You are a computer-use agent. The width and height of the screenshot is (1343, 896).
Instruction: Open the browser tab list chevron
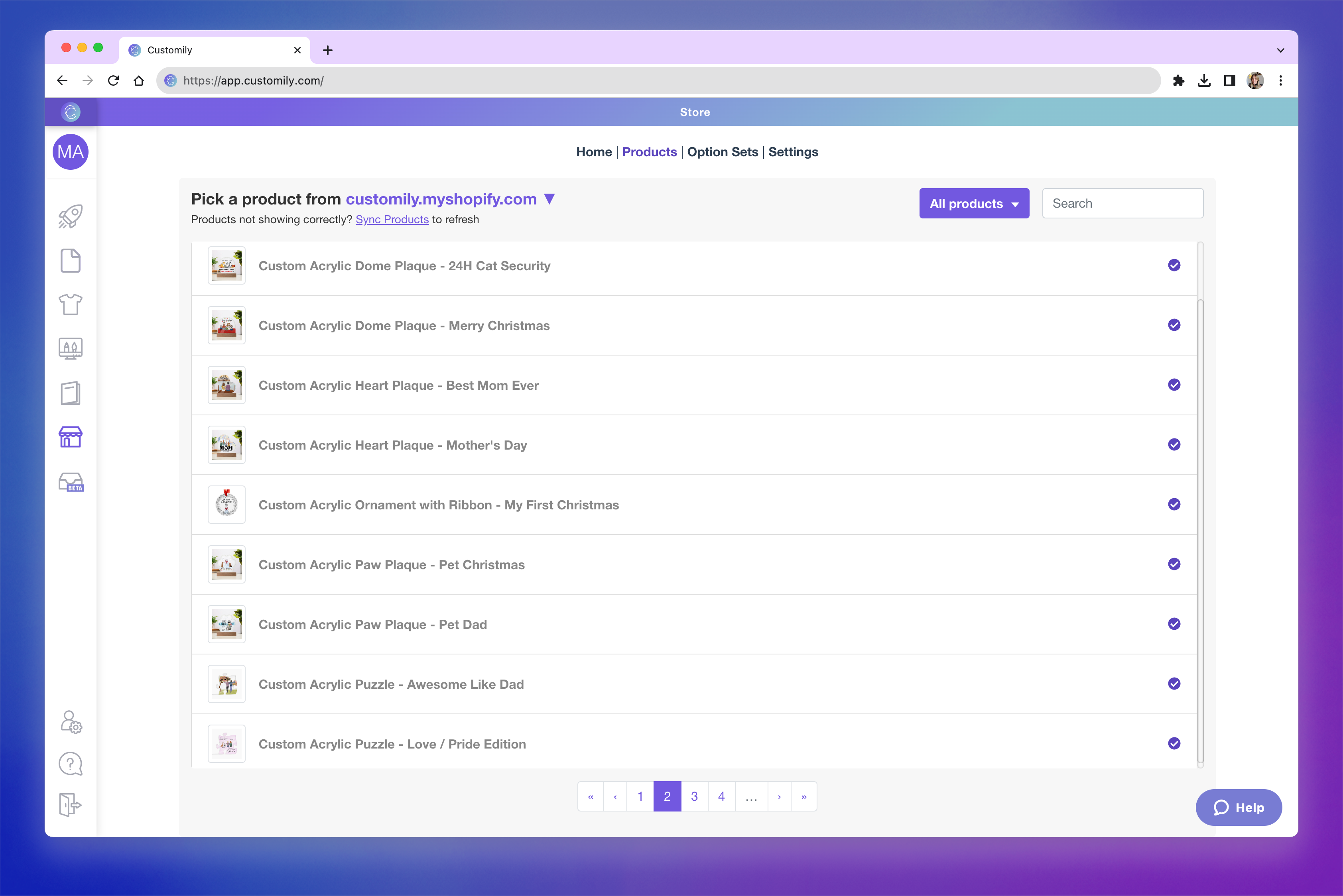pos(1280,50)
